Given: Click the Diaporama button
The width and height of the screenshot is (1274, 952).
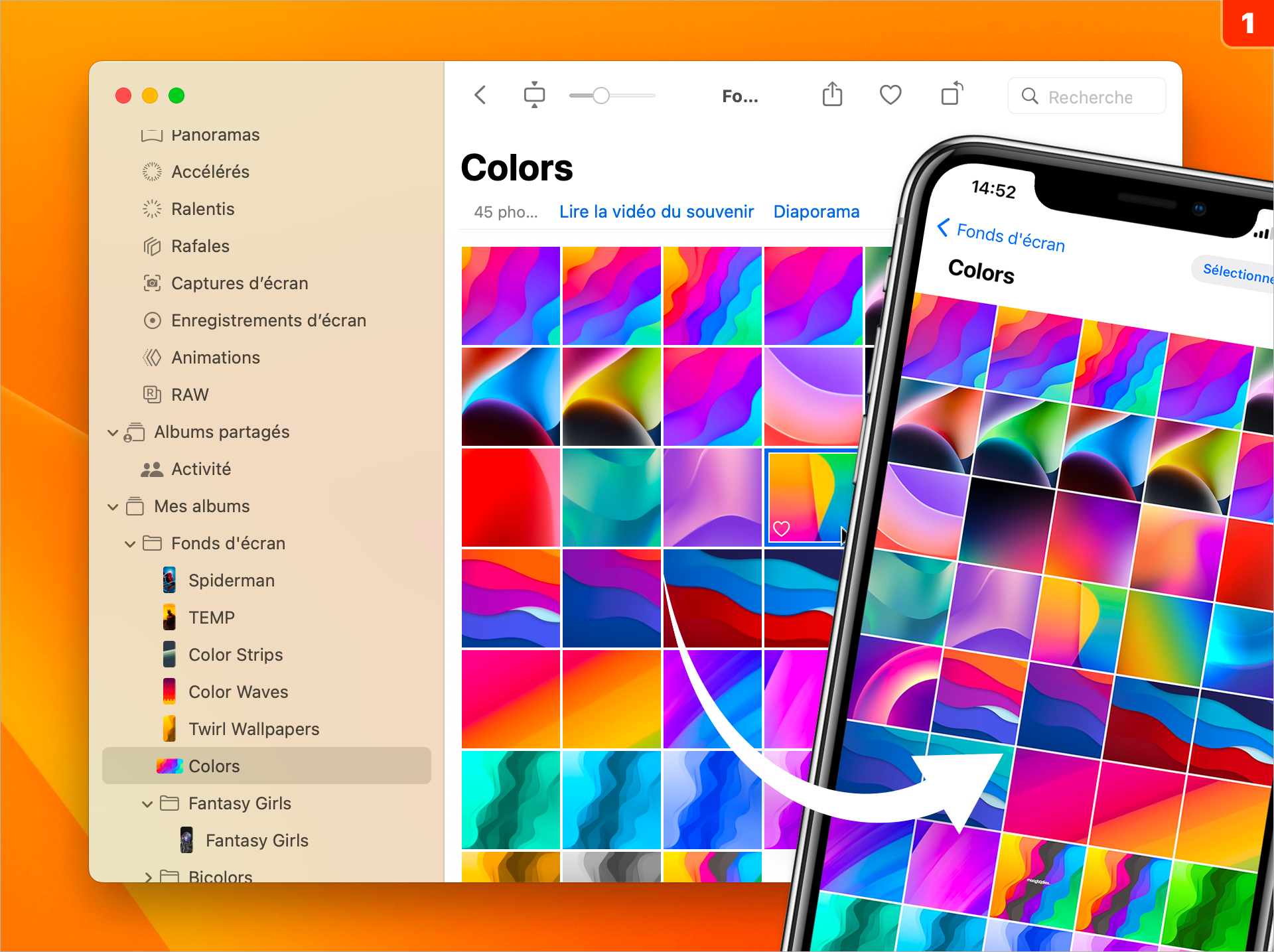Looking at the screenshot, I should (x=819, y=211).
